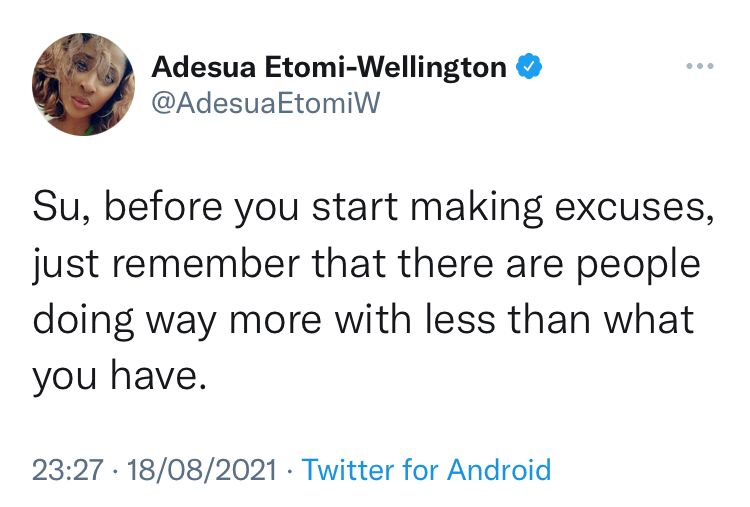The width and height of the screenshot is (750, 507).
Task: Click the @AdesuaEtomiW handle
Action: (265, 103)
